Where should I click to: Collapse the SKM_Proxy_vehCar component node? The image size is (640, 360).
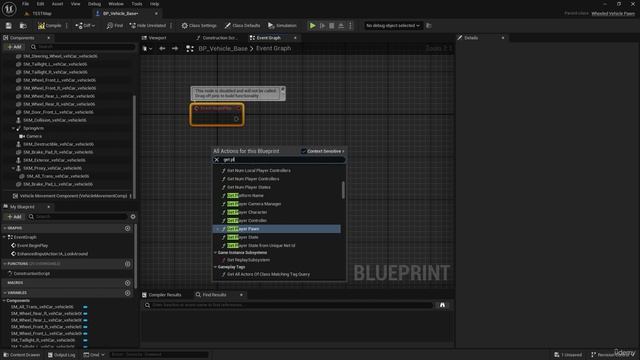pos(13,168)
